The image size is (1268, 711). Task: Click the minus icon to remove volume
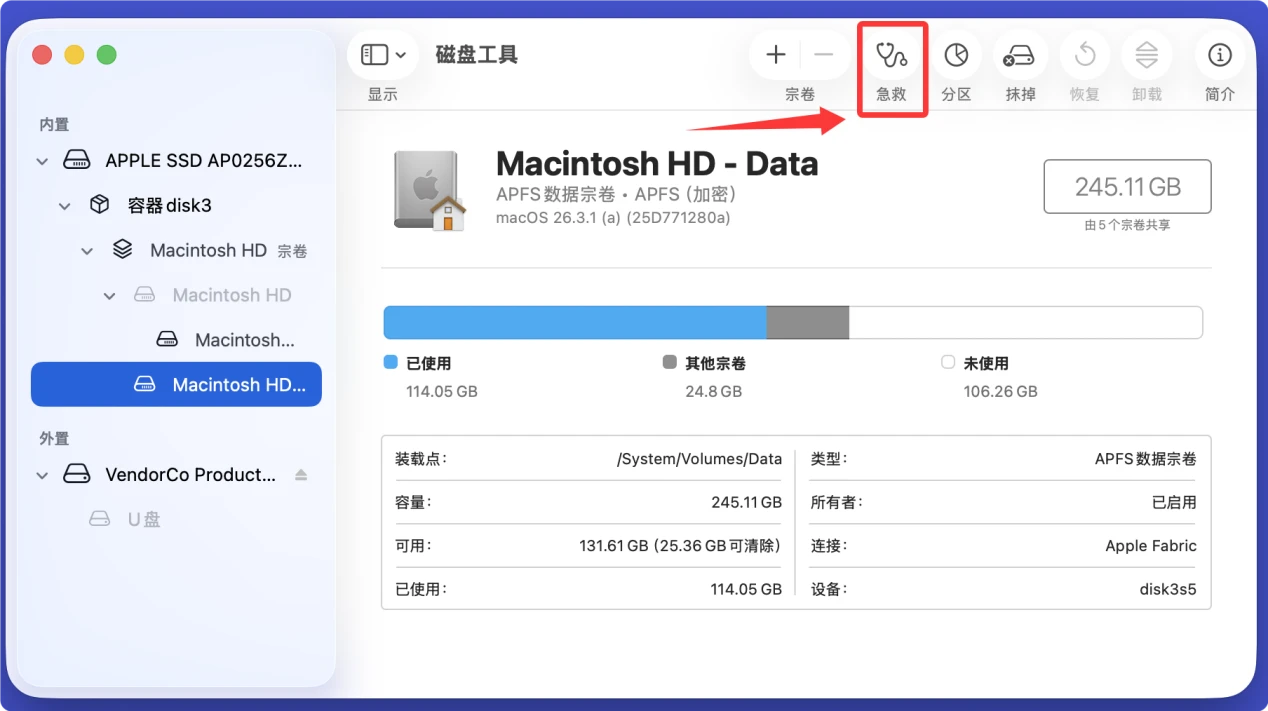coord(823,55)
